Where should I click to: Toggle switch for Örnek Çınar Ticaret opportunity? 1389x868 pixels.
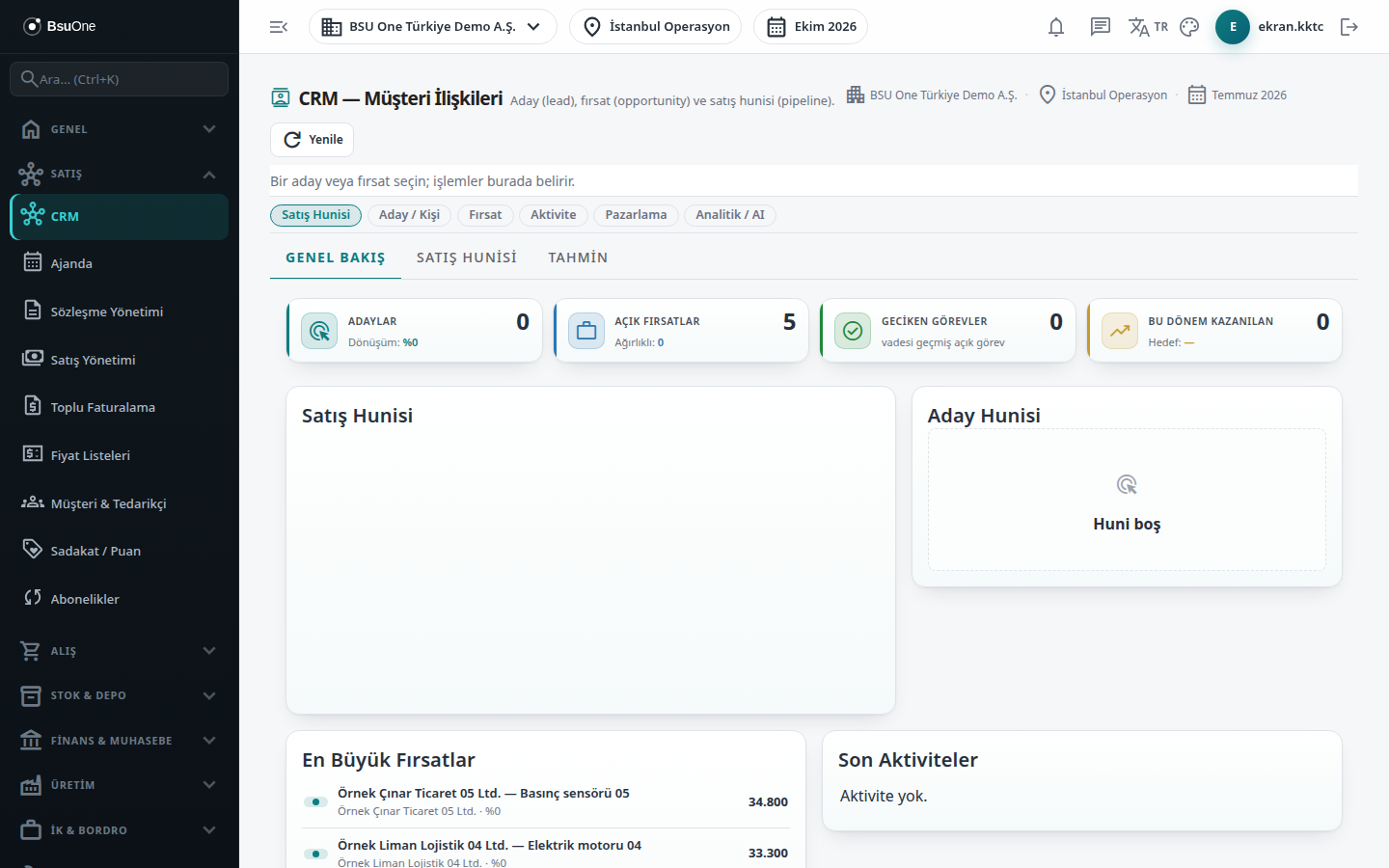click(x=315, y=801)
